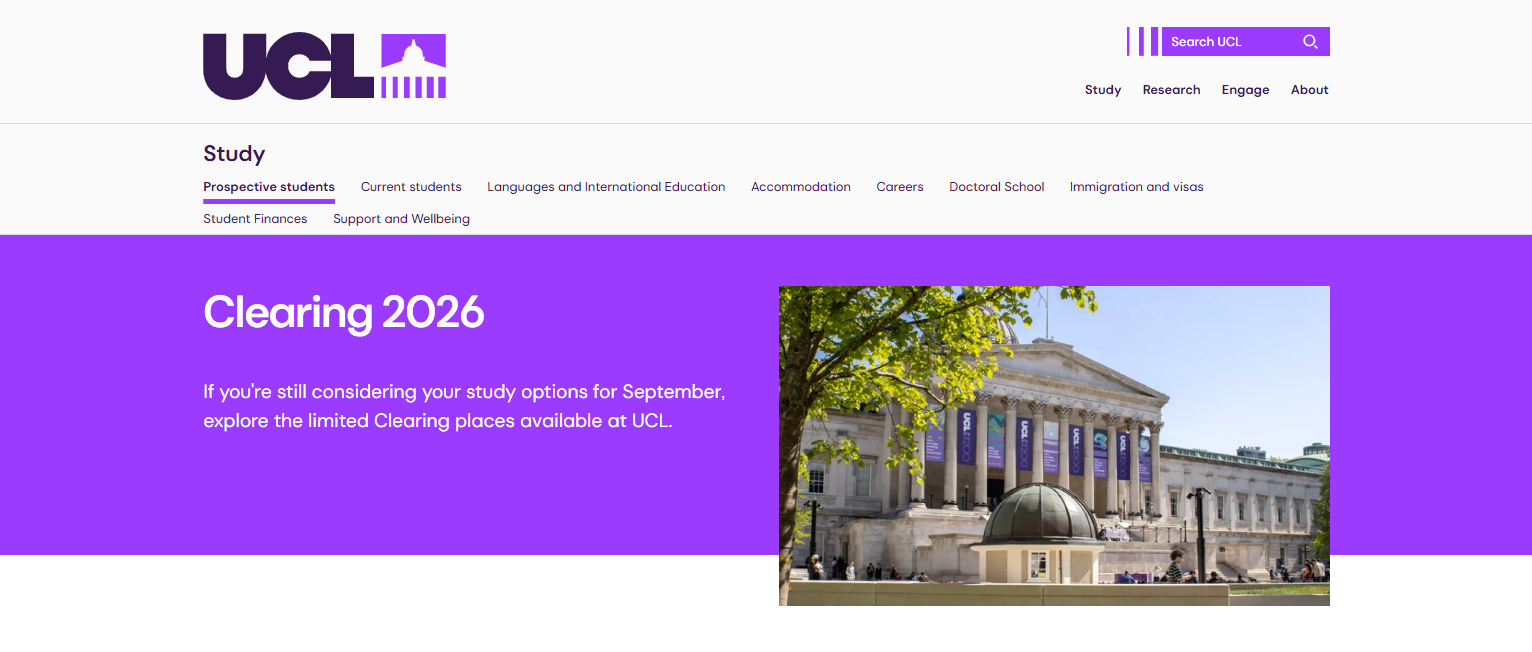
Task: Open the Engage top menu
Action: point(1245,90)
